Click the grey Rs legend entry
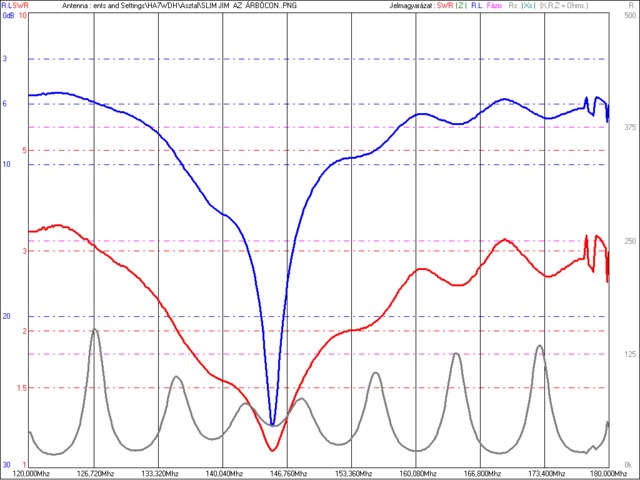640x480 pixels. (513, 6)
